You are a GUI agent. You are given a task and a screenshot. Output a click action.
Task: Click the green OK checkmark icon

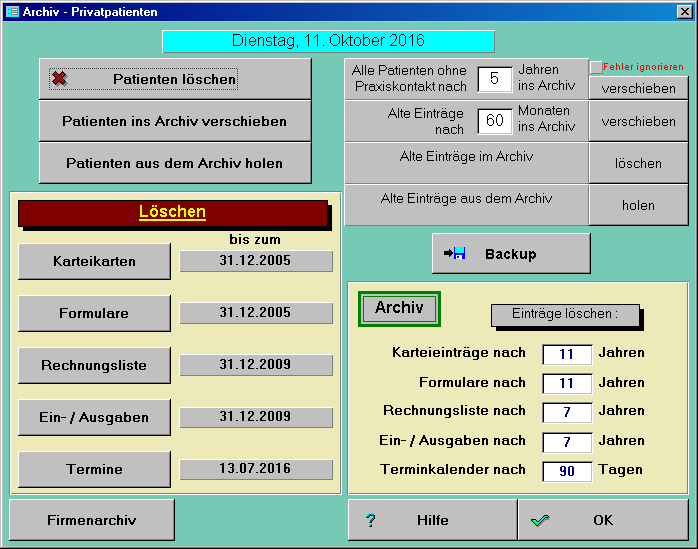540,520
